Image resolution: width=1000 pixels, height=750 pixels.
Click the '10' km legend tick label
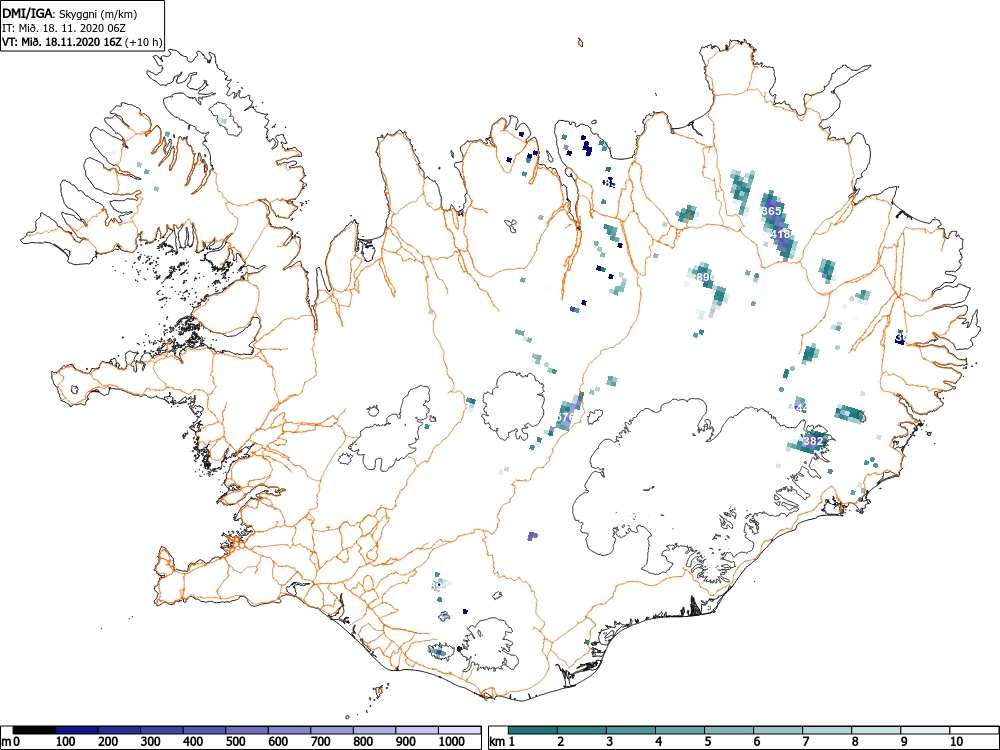(x=956, y=742)
